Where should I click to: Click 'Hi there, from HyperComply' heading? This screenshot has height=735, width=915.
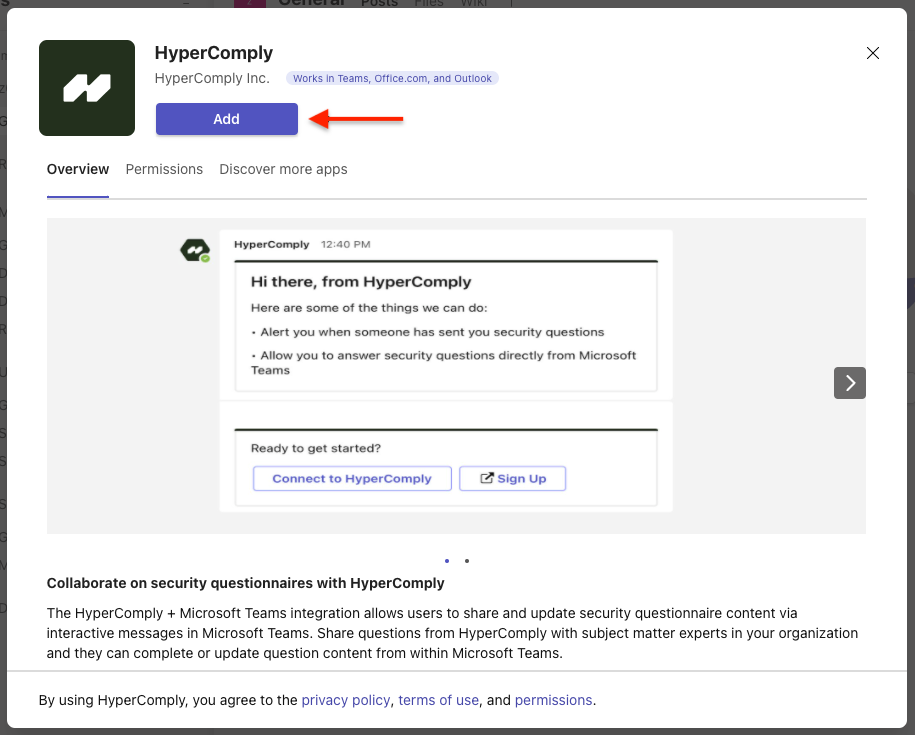tap(361, 282)
